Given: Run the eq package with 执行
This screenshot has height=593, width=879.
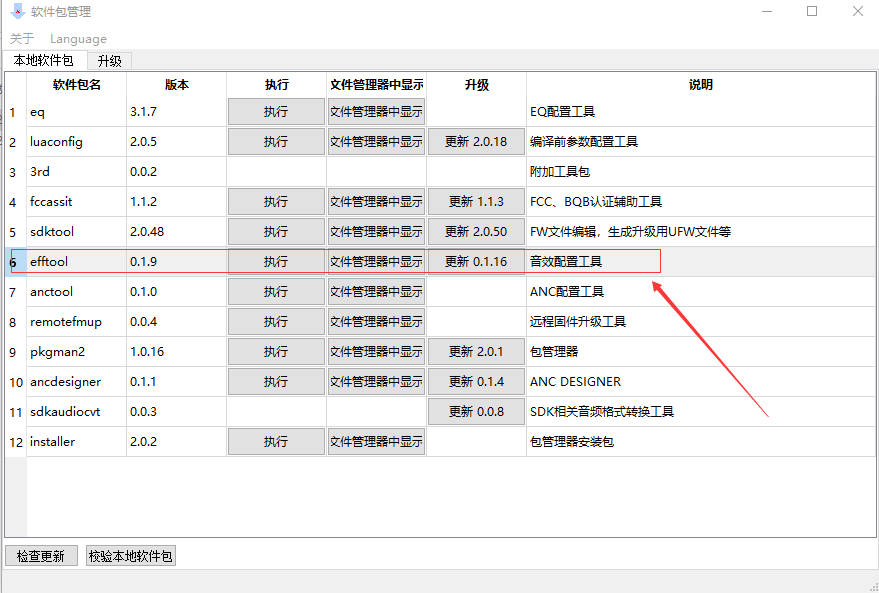Looking at the screenshot, I should pos(276,112).
